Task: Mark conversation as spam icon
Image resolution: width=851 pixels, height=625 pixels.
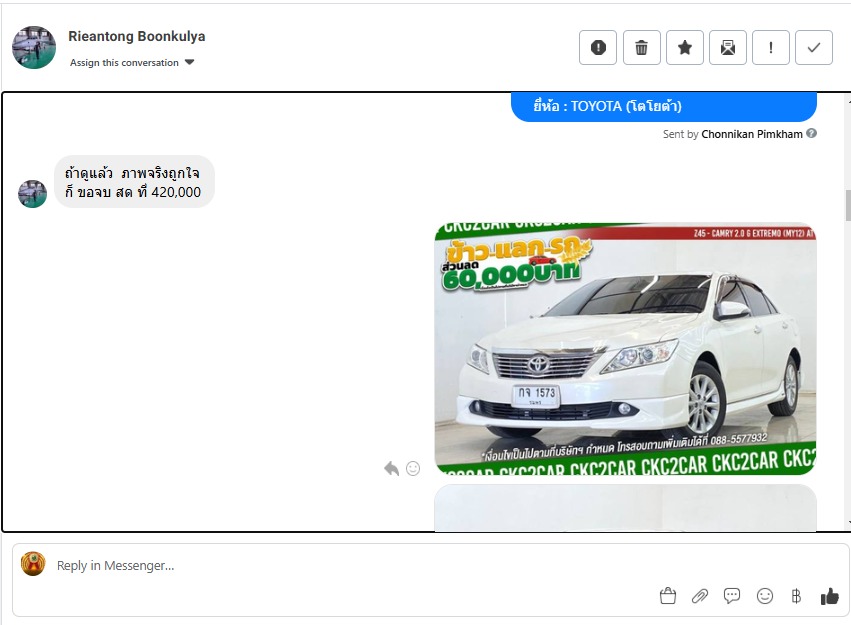Action: 598,48
